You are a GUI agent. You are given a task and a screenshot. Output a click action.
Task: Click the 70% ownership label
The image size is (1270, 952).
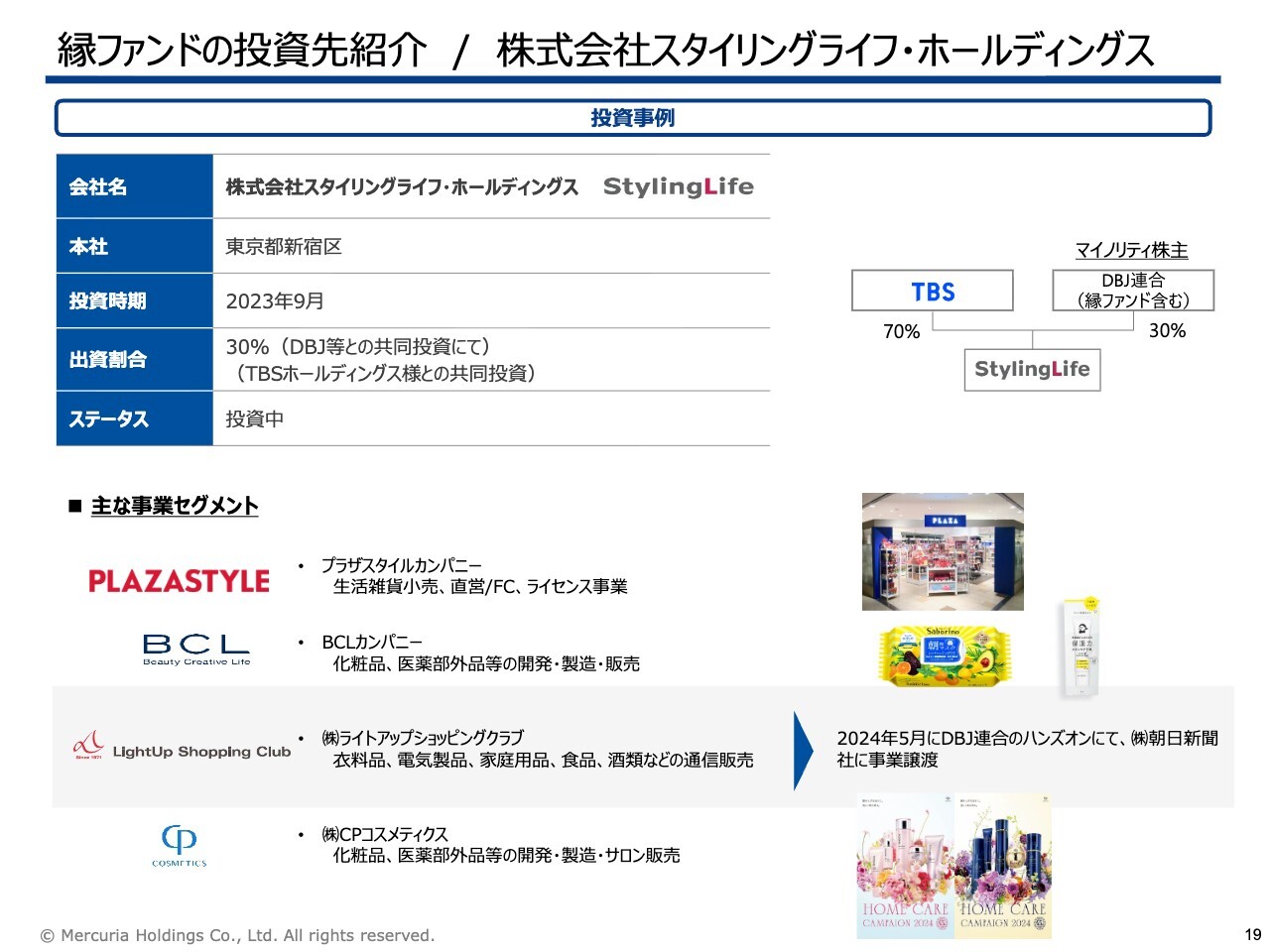coord(902,332)
